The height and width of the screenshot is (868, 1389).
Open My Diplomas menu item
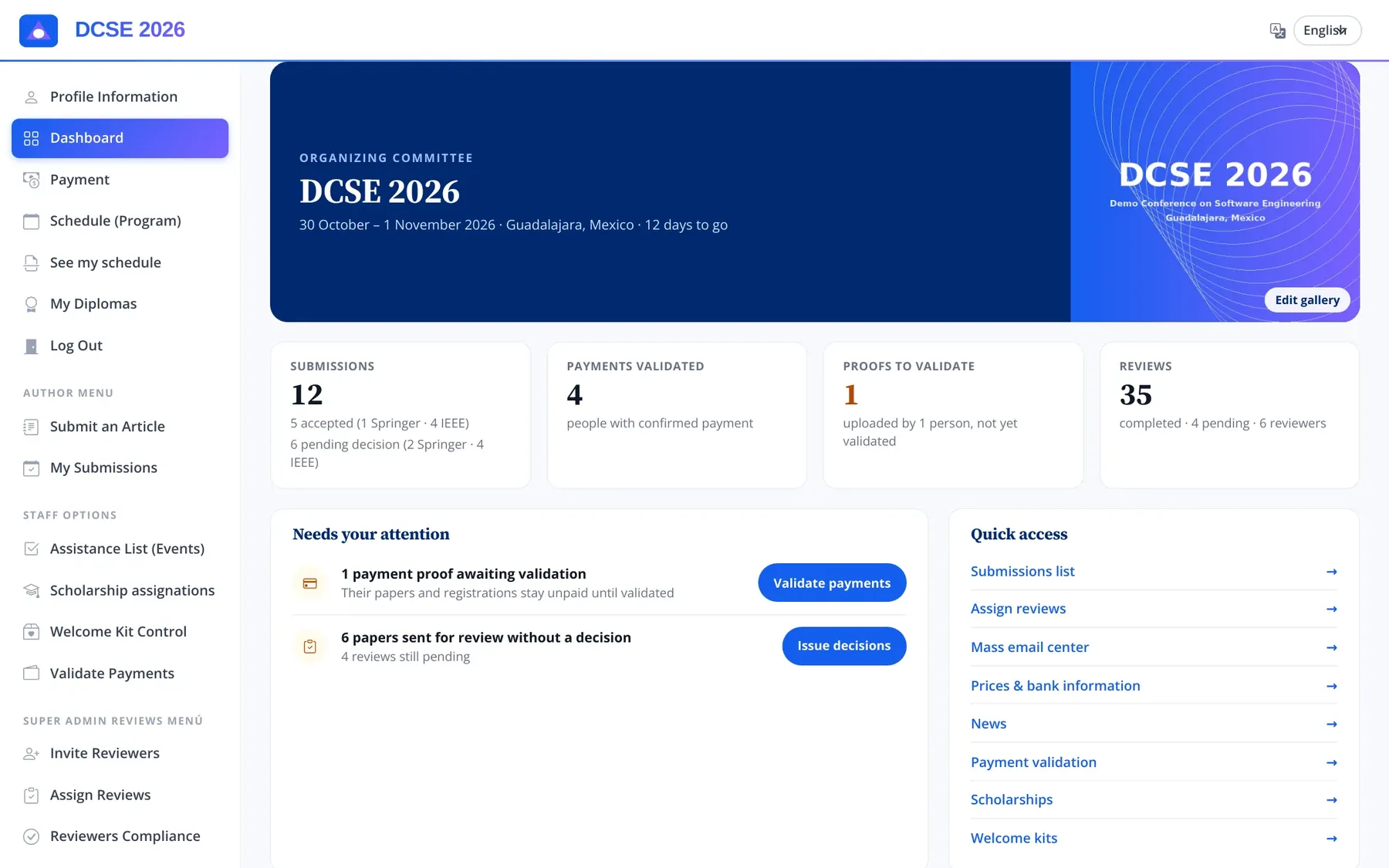[120, 304]
